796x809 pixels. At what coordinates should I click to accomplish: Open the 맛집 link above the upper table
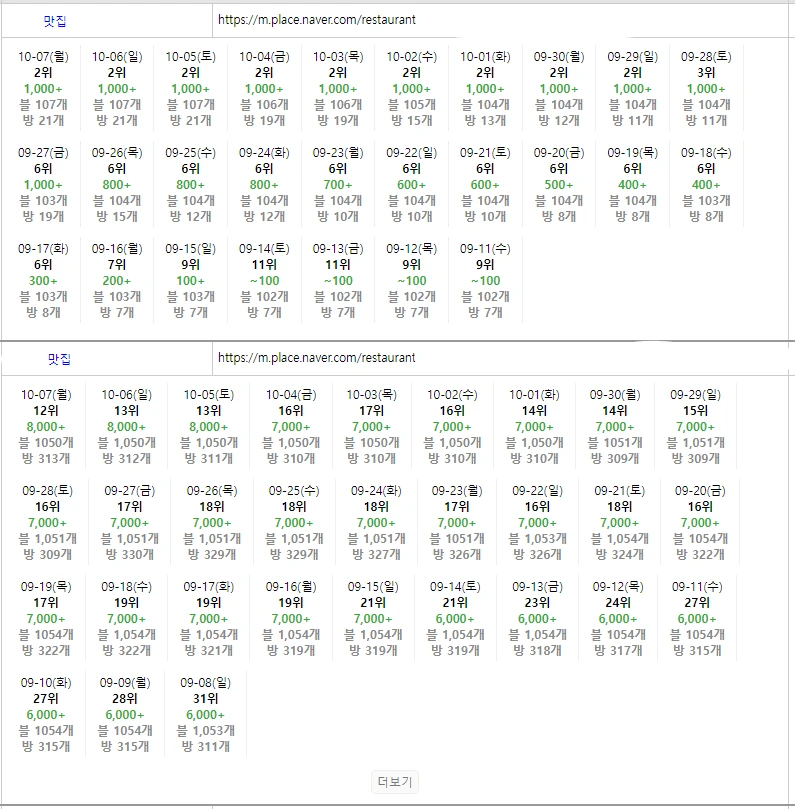click(57, 20)
